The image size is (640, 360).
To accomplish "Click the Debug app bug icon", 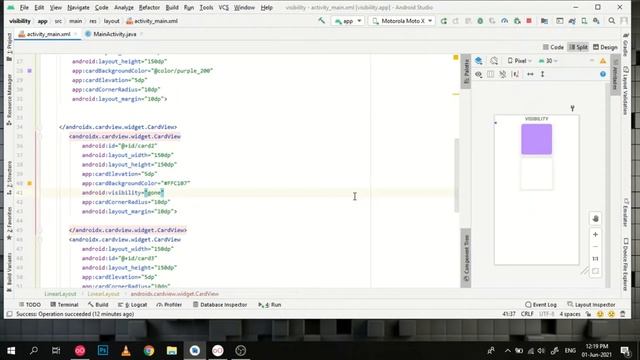I will (480, 21).
